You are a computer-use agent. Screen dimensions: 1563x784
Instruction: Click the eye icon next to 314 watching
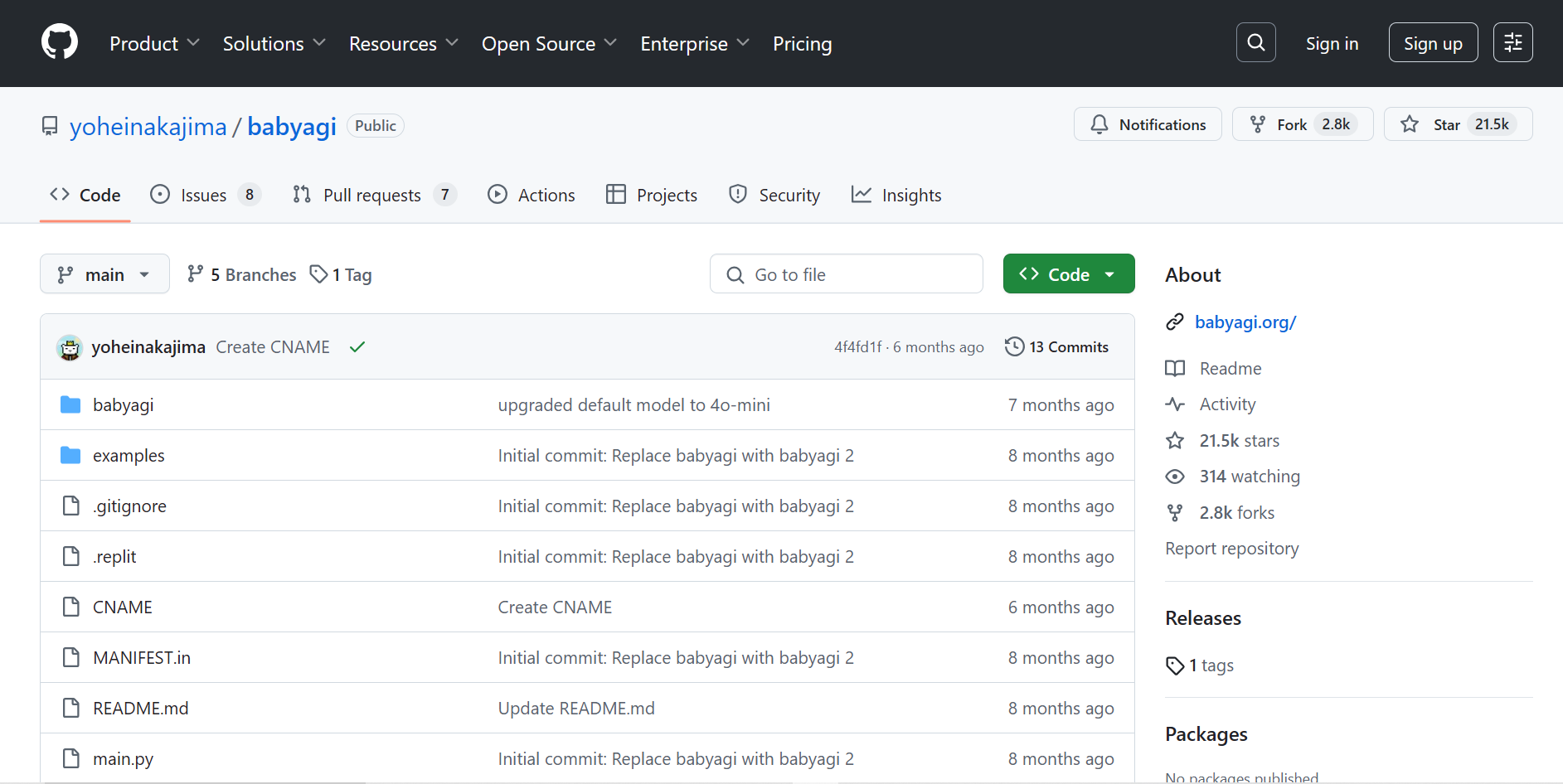click(x=1175, y=477)
